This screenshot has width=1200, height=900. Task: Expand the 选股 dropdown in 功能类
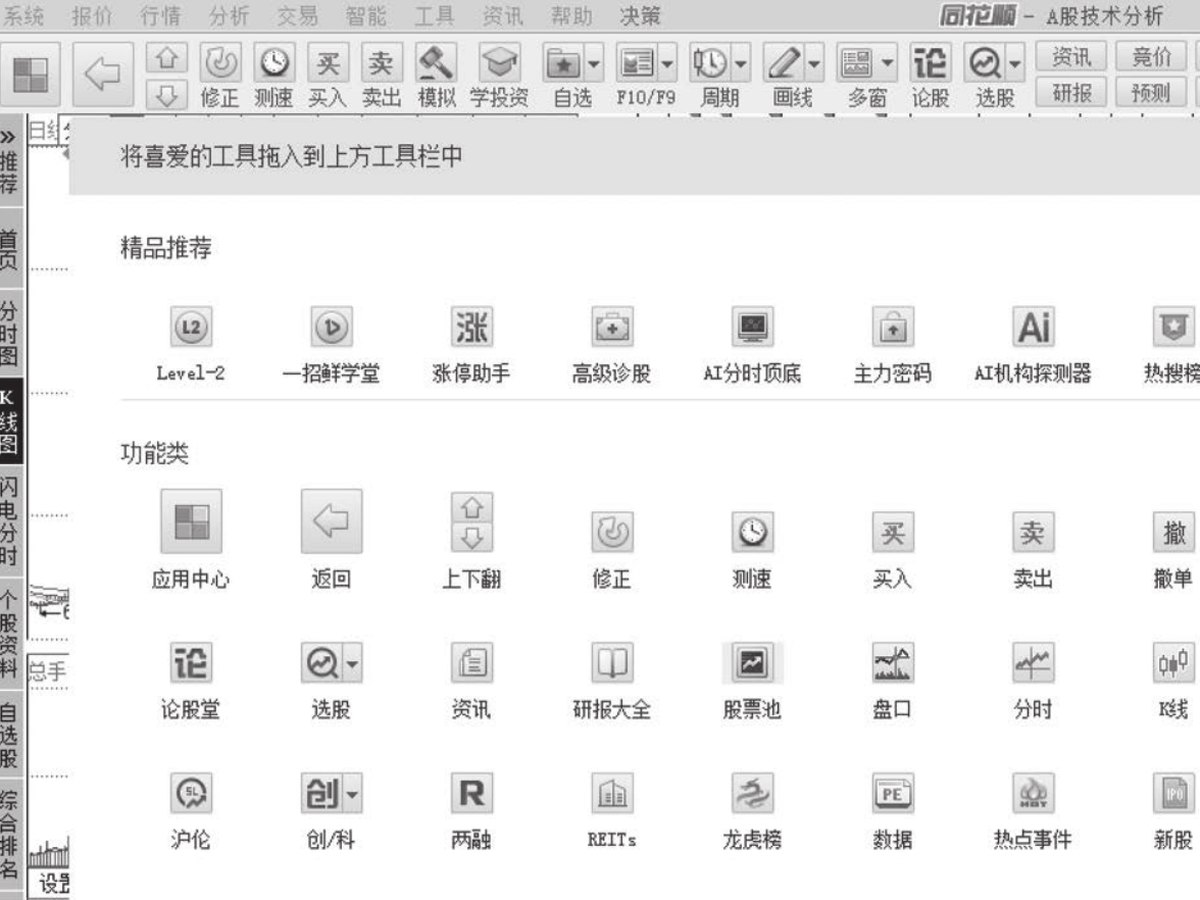coord(353,663)
